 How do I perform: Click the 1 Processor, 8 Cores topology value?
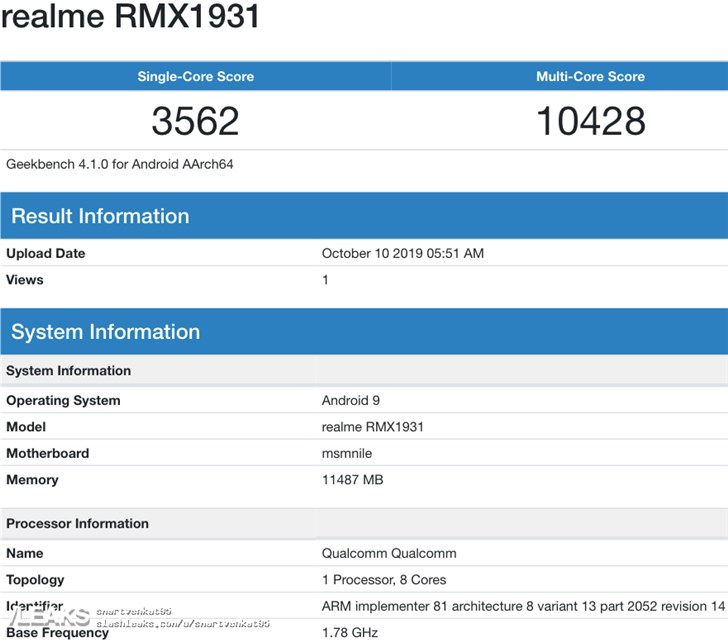(384, 580)
